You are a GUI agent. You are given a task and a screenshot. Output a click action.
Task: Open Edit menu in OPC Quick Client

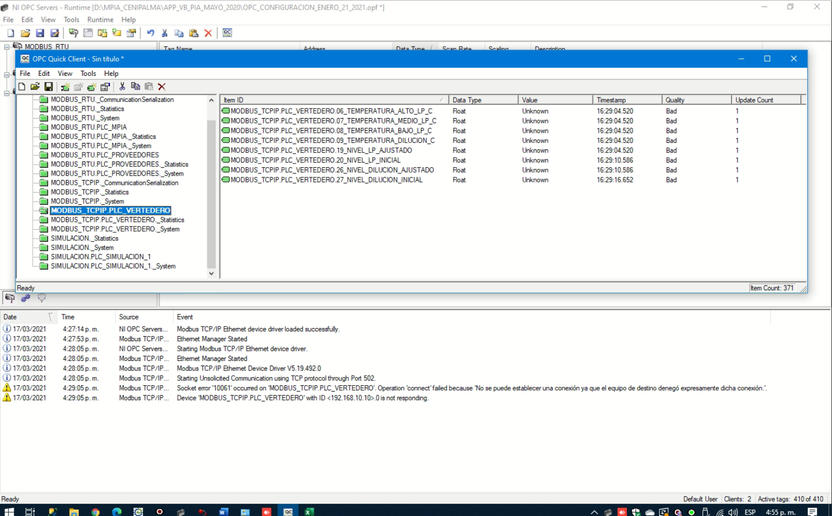44,73
